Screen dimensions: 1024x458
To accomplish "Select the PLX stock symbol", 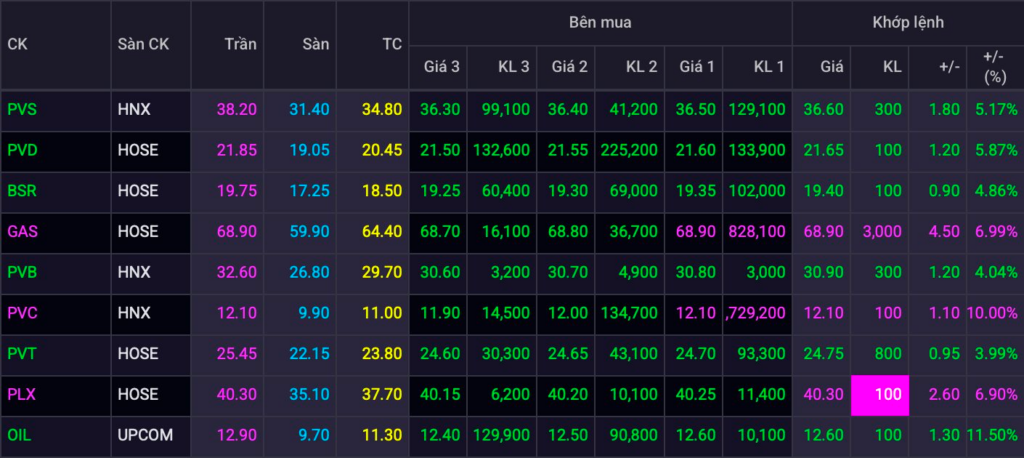I will pos(22,394).
